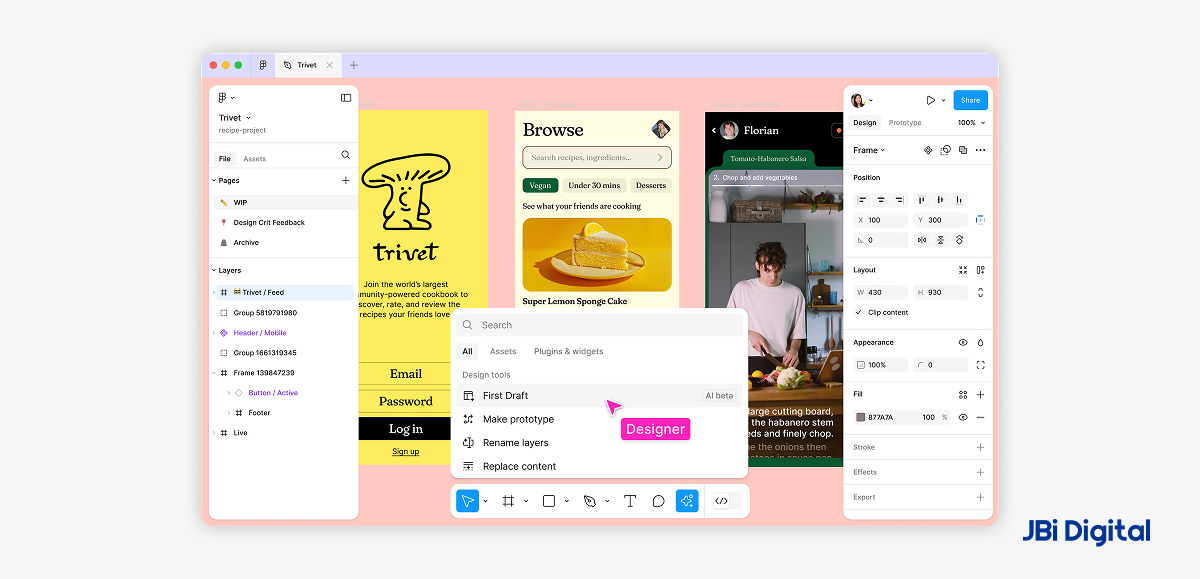Viewport: 1200px width, 579px height.
Task: Open the Figma main menu dropdown in left panel
Action: click(x=225, y=98)
